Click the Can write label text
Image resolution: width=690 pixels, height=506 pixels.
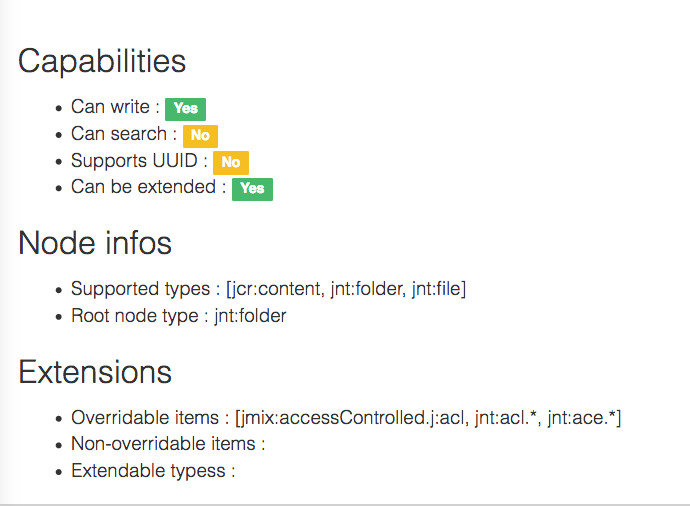(110, 107)
